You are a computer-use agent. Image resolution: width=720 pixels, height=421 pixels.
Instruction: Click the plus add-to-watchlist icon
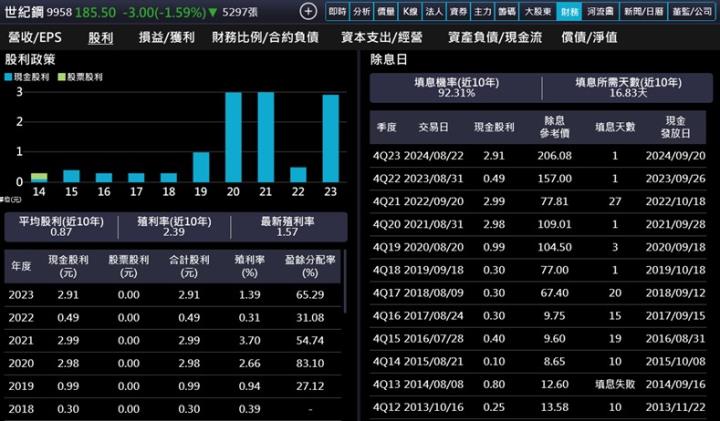click(x=308, y=11)
